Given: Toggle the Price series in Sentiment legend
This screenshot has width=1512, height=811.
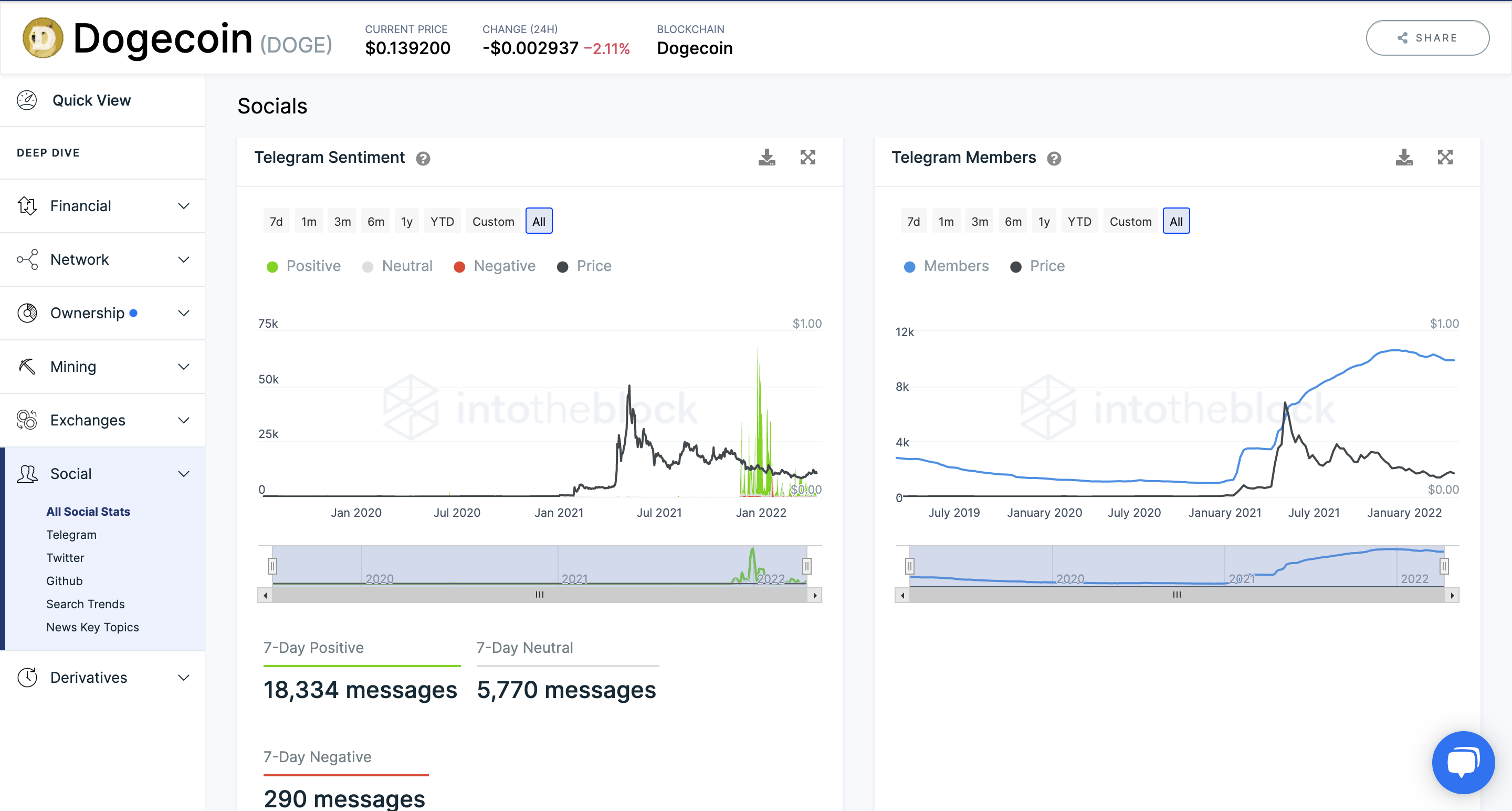Looking at the screenshot, I should click(x=585, y=266).
